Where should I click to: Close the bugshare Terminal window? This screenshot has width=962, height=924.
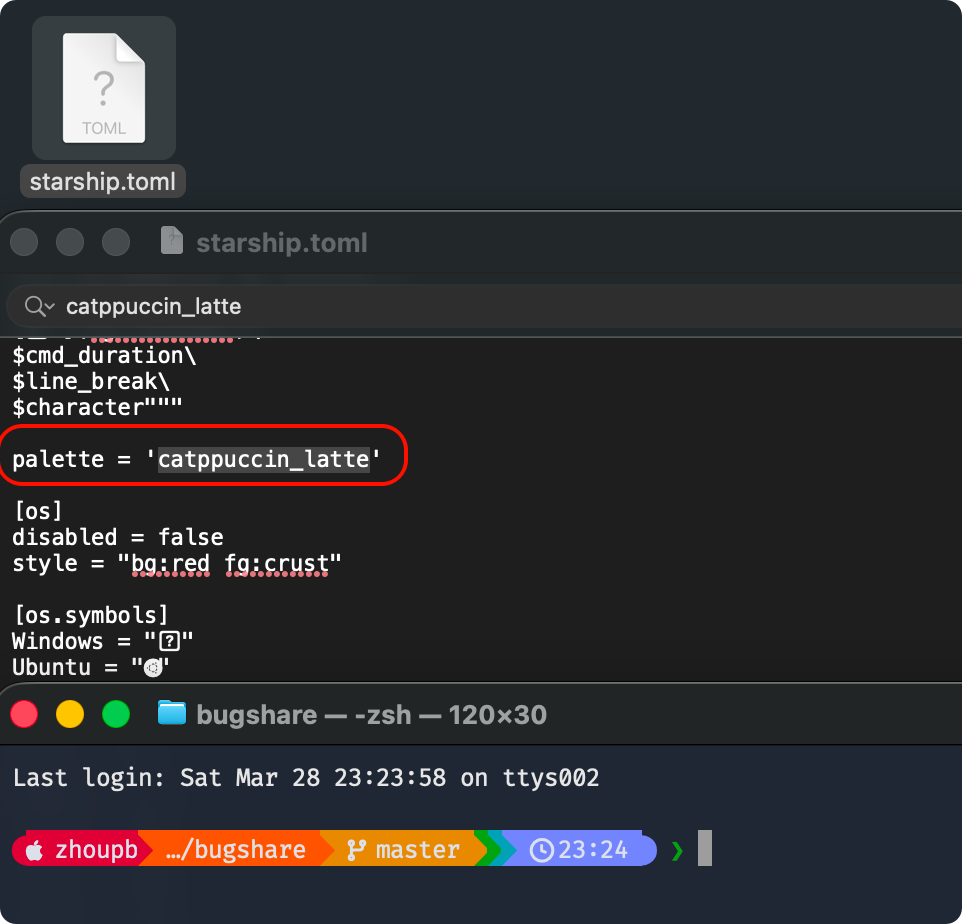[24, 714]
